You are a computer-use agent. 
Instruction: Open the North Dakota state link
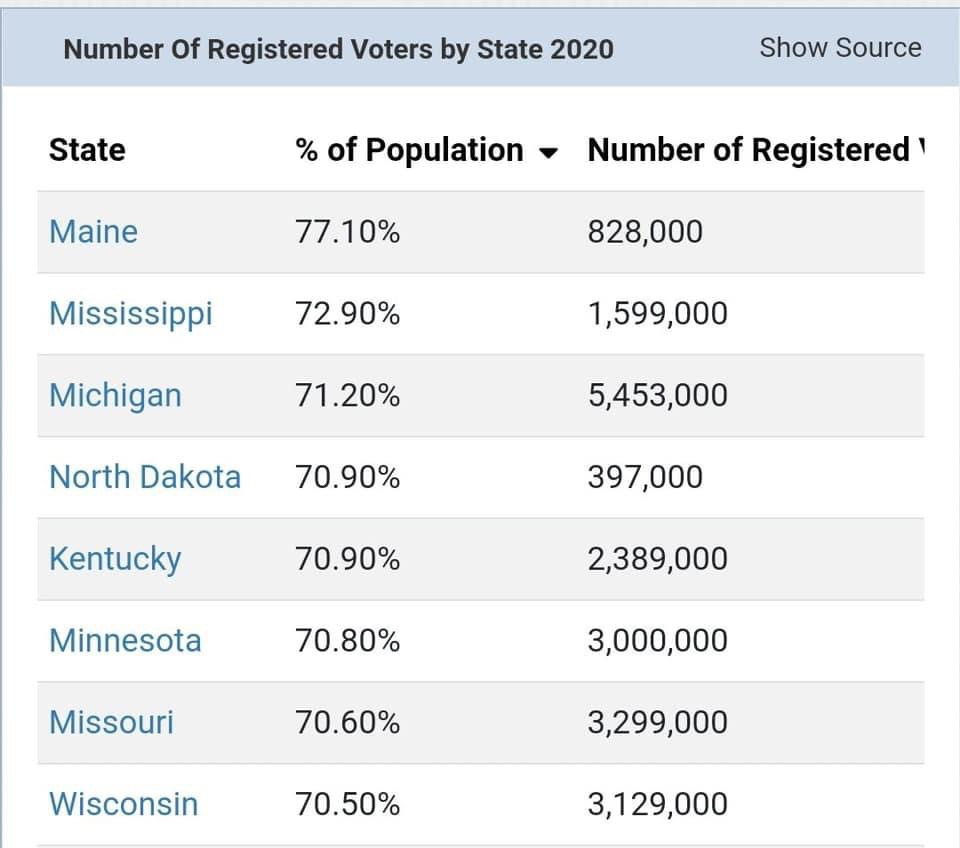145,477
